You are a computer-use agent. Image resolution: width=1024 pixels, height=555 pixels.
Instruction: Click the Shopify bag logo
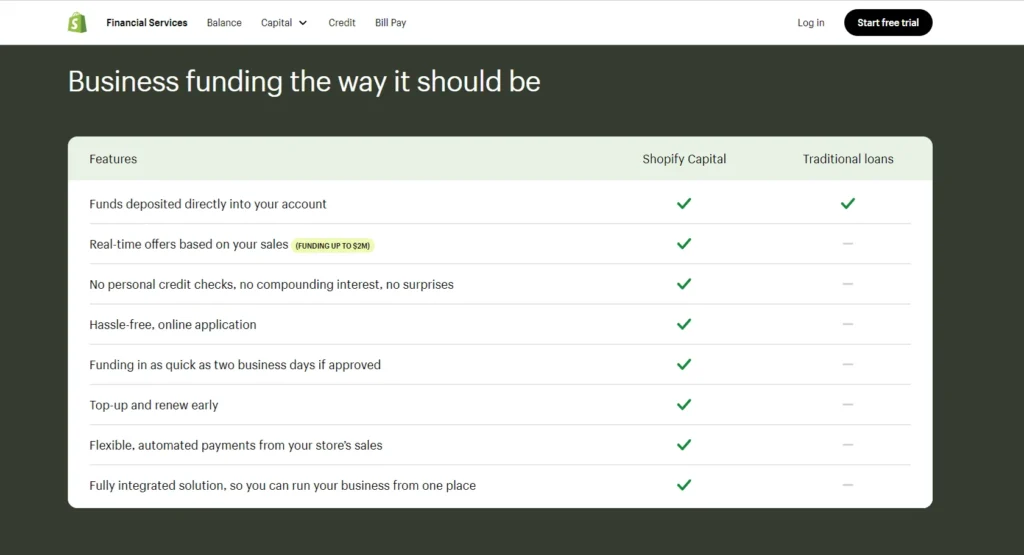tap(77, 23)
